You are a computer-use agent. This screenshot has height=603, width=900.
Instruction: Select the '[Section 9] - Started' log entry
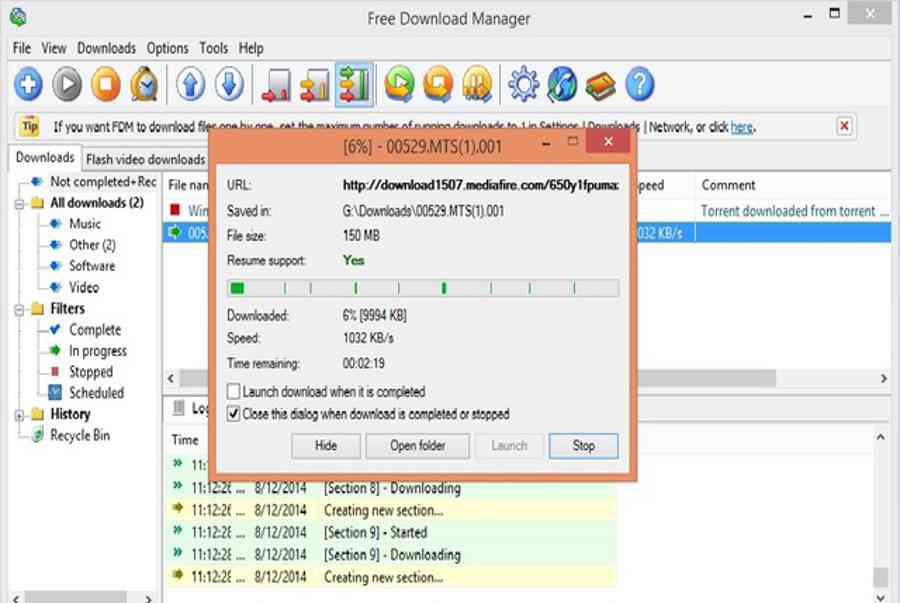click(x=375, y=532)
